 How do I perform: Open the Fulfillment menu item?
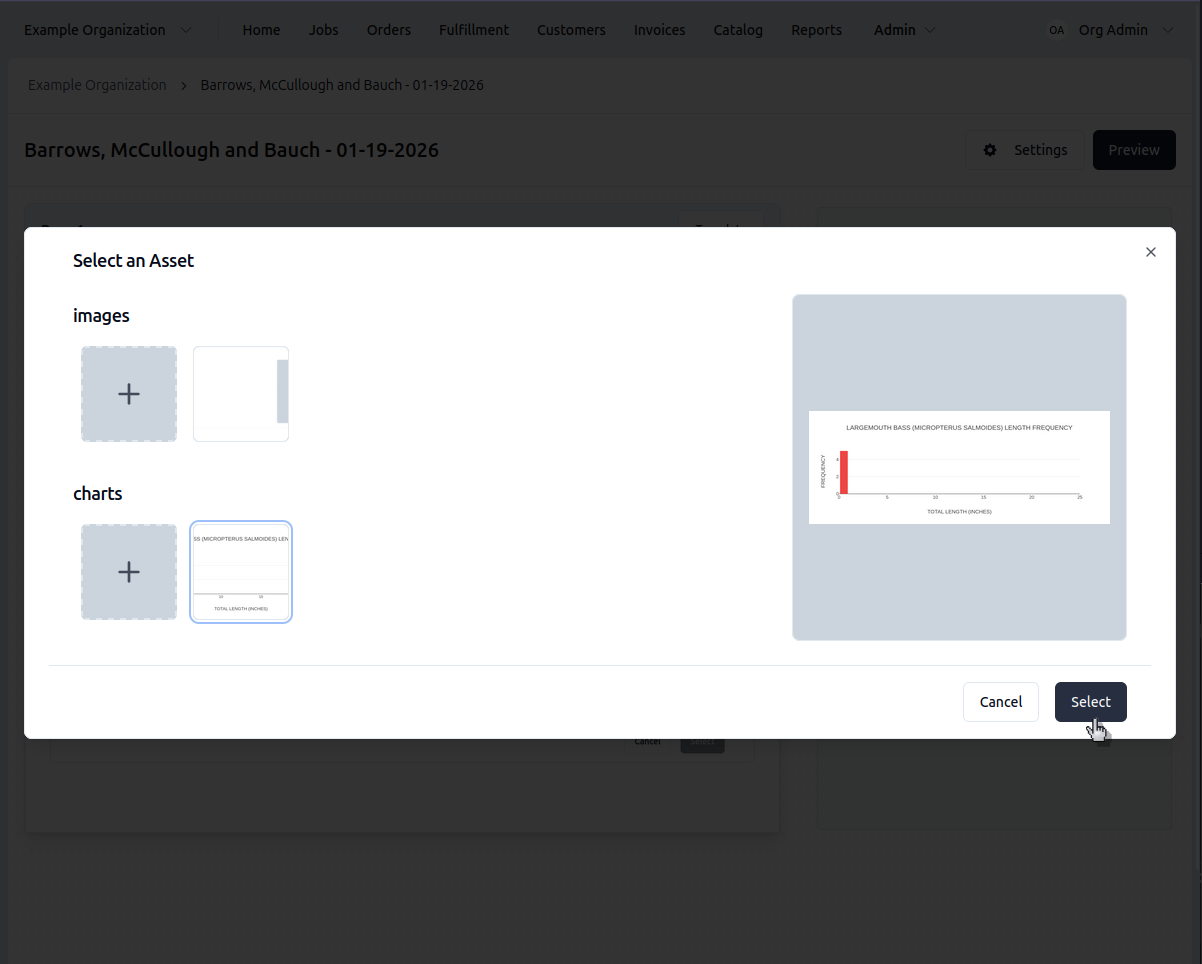pyautogui.click(x=474, y=30)
